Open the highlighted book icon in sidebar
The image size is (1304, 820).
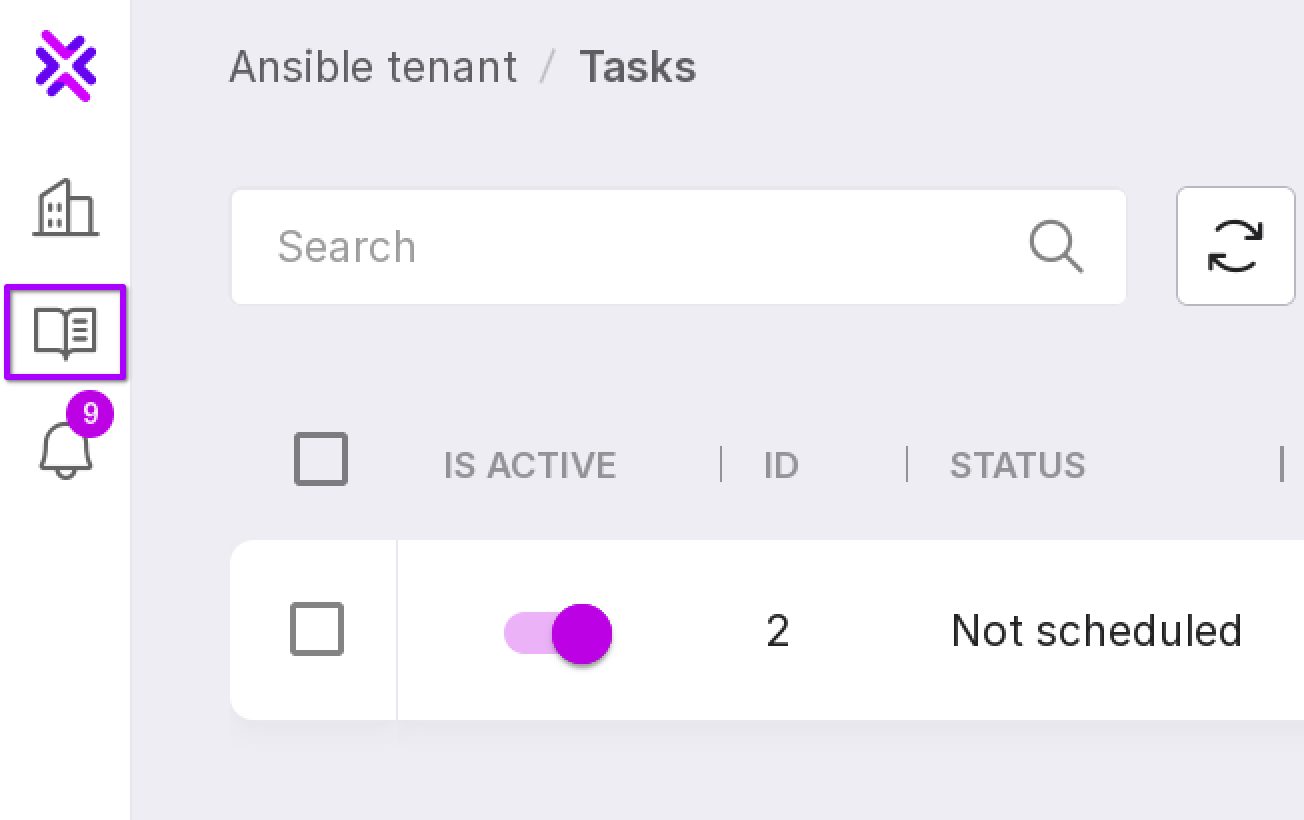[66, 332]
